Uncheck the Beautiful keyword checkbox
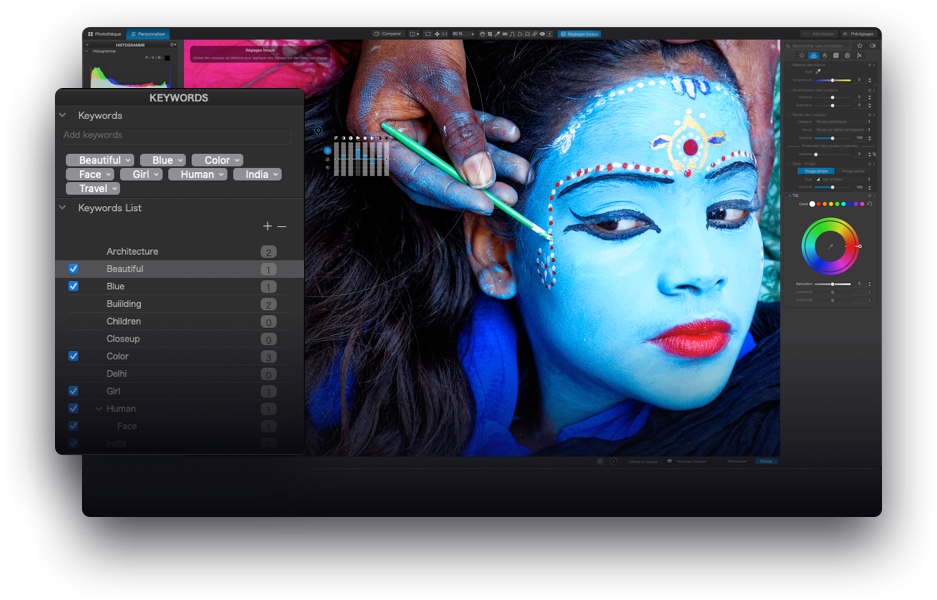 73,269
